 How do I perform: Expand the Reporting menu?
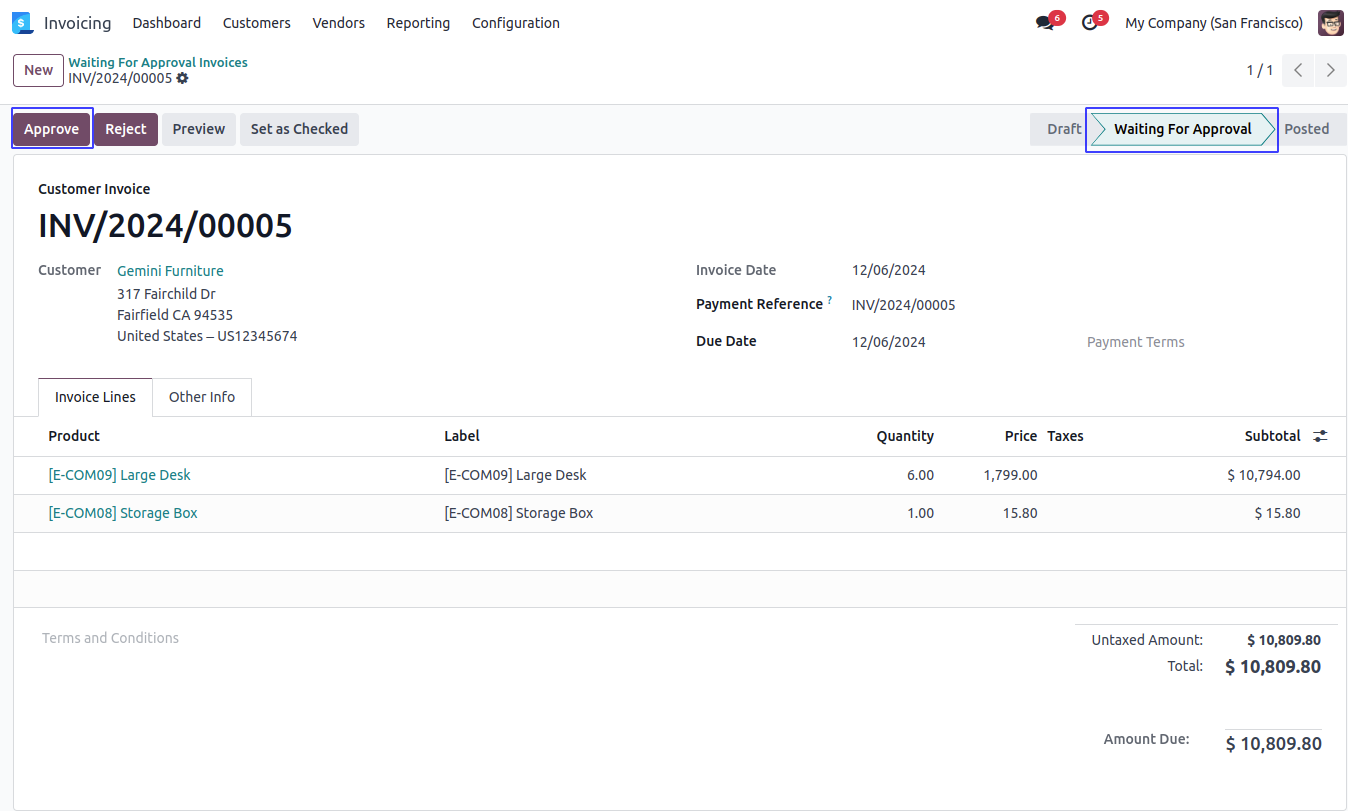click(x=418, y=23)
